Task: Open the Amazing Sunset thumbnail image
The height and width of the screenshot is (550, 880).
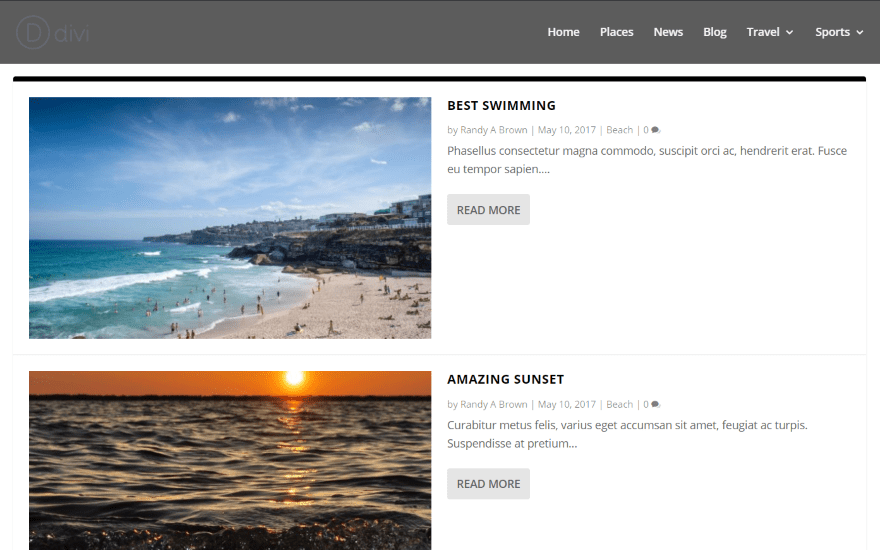Action: tap(230, 460)
